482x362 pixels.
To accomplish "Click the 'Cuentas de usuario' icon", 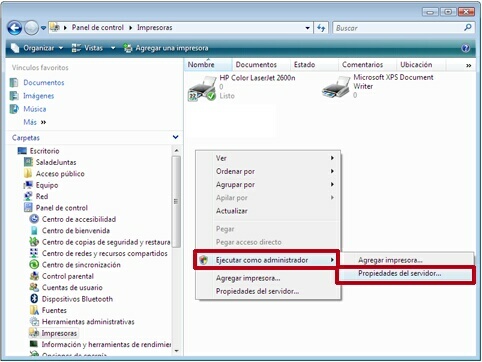I will (x=34, y=287).
